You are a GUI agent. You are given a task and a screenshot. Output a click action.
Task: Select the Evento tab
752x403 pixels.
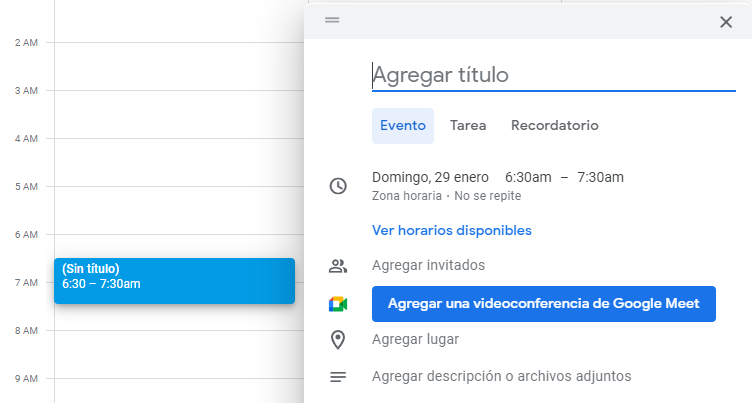403,126
